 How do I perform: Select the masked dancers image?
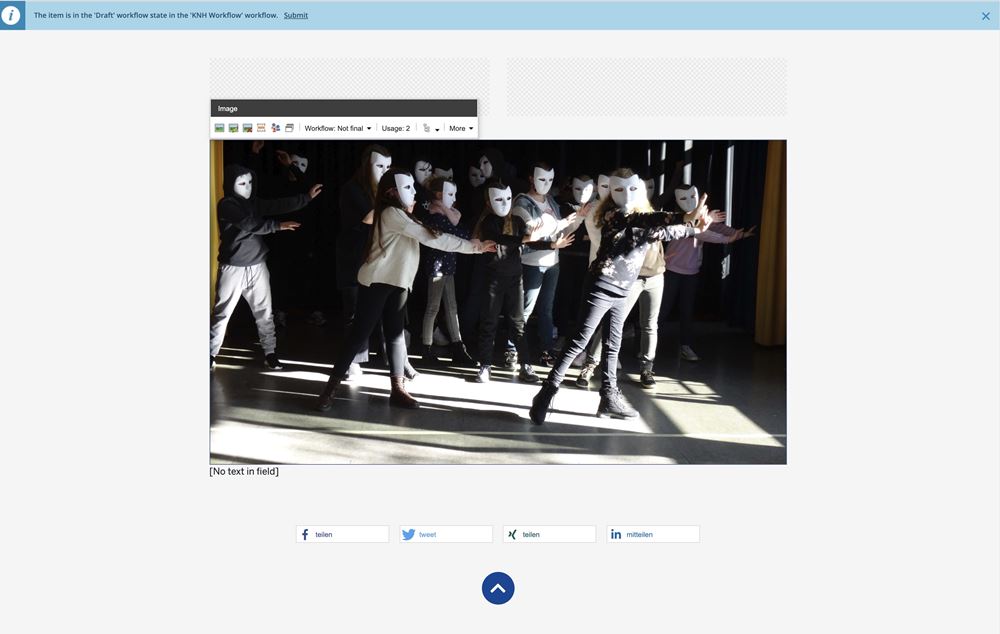[x=498, y=301]
